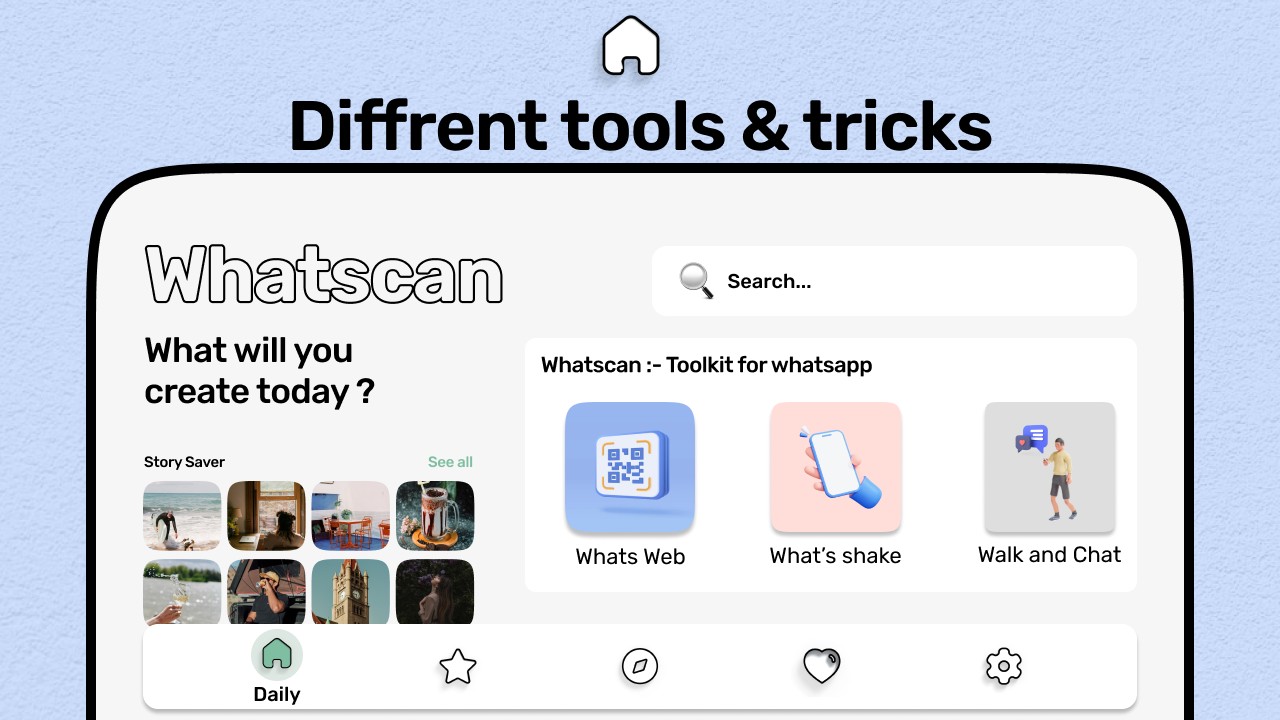The image size is (1280, 720).
Task: Open the Walk and Chat tool
Action: pos(1050,467)
